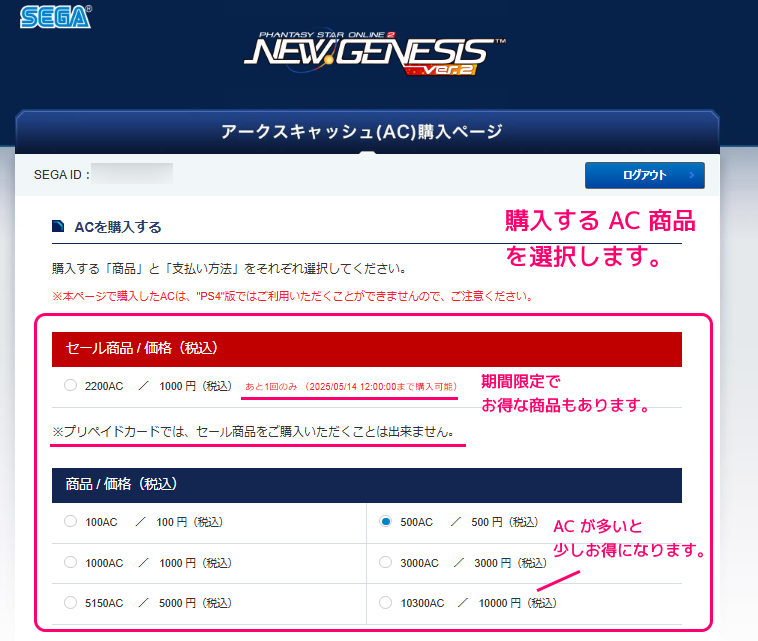
Task: Click the ログアウト logout button
Action: 644,175
